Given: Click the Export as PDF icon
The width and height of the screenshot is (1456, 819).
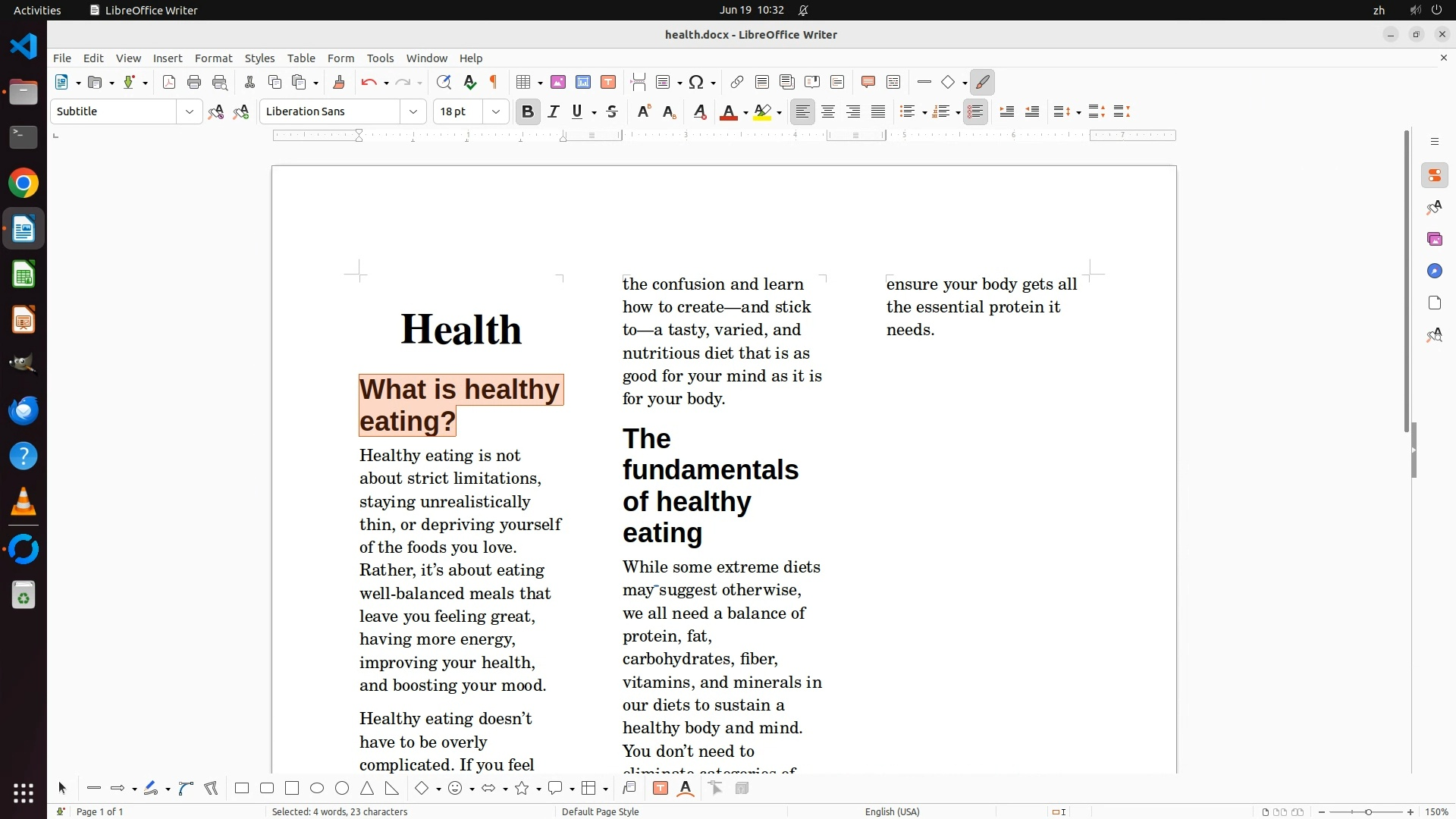Looking at the screenshot, I should click(169, 83).
